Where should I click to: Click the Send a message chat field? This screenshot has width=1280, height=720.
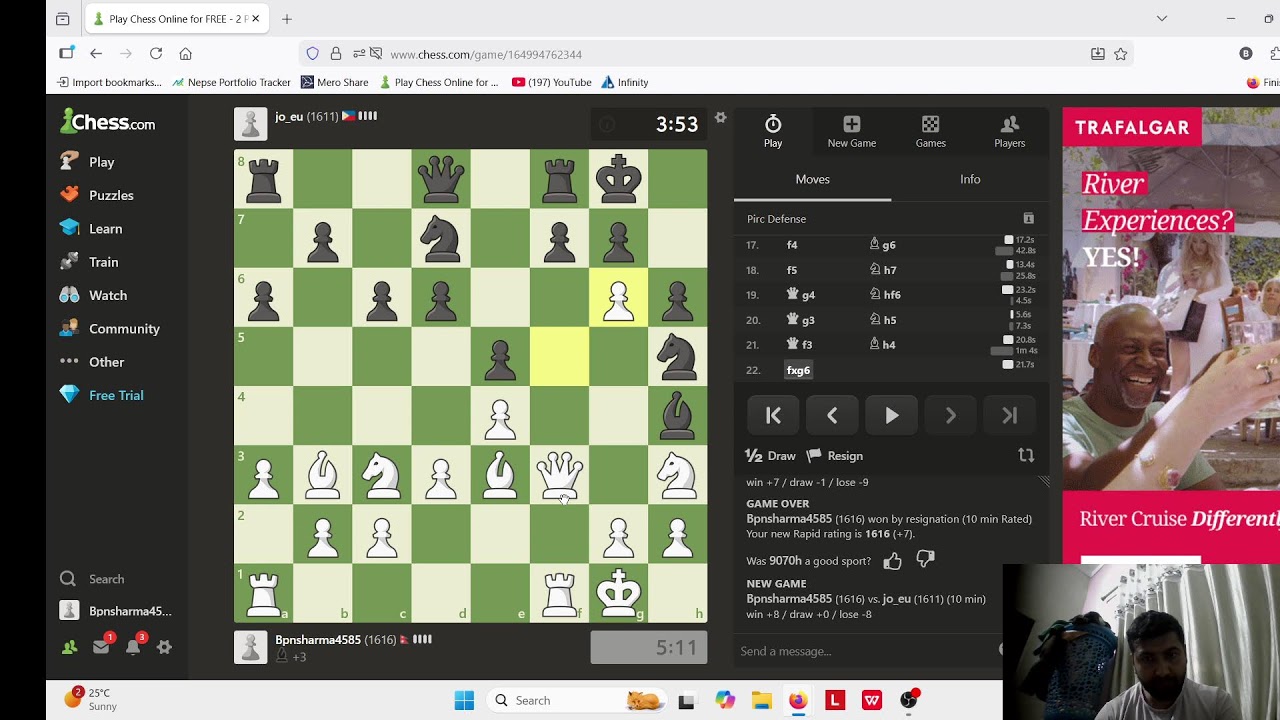click(865, 651)
